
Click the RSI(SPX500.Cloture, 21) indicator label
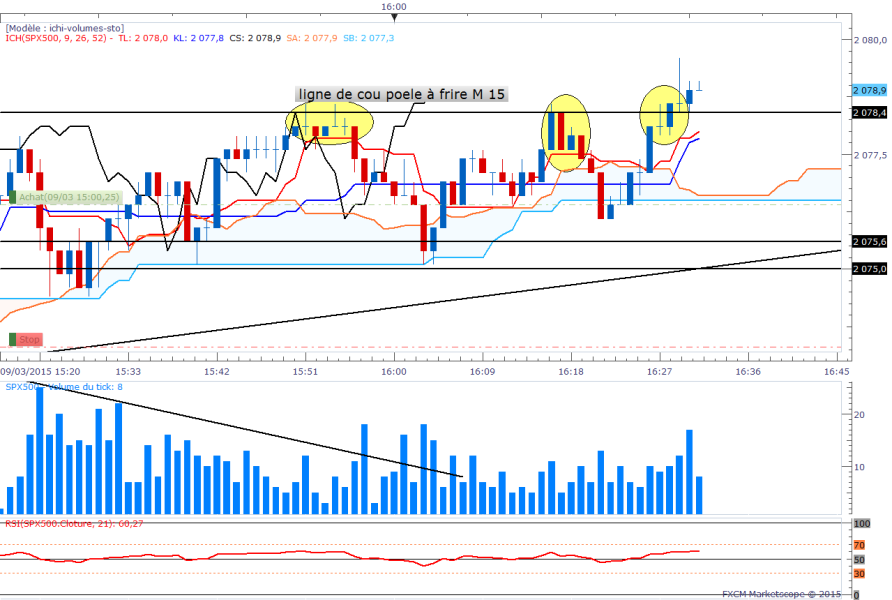[75, 523]
